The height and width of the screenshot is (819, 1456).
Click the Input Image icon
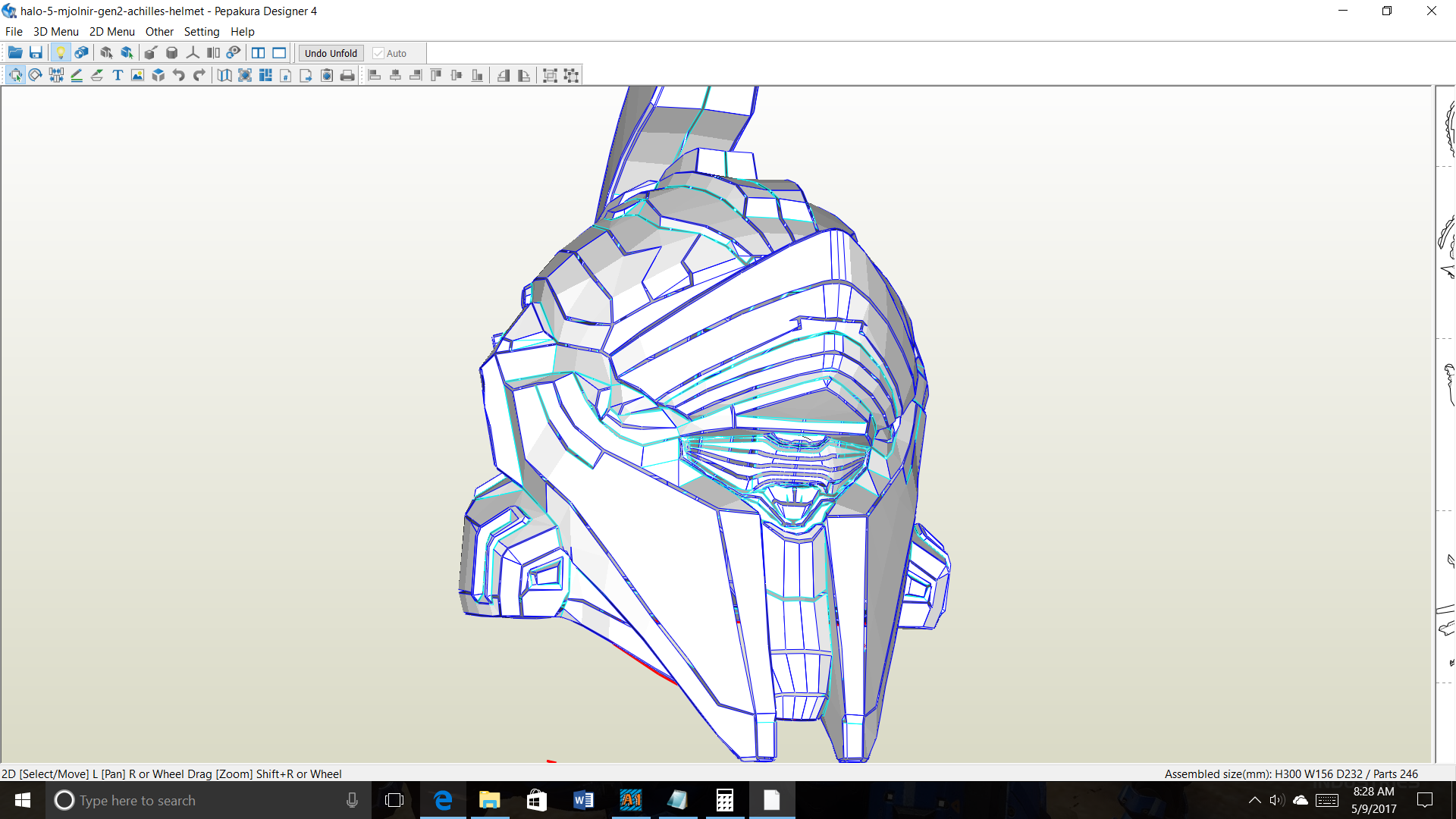pyautogui.click(x=137, y=75)
